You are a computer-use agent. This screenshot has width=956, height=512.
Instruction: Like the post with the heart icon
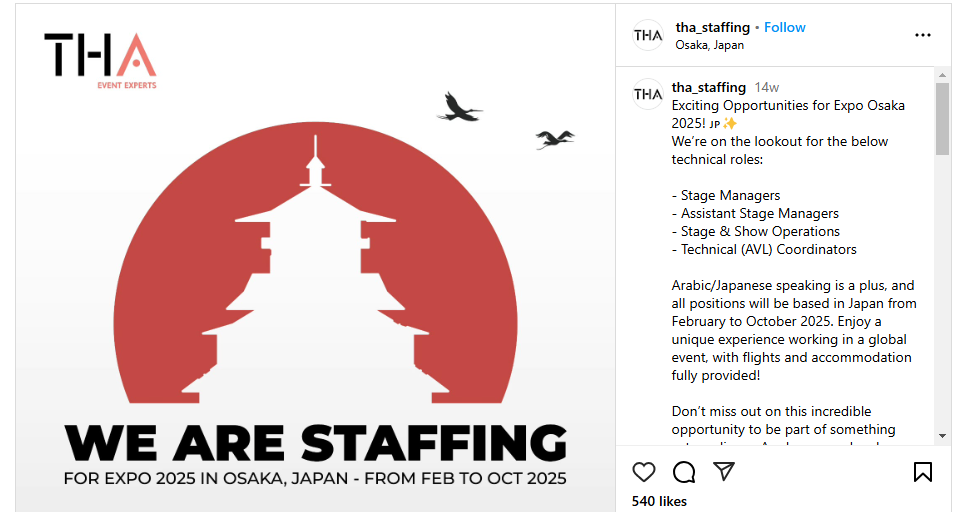point(644,472)
